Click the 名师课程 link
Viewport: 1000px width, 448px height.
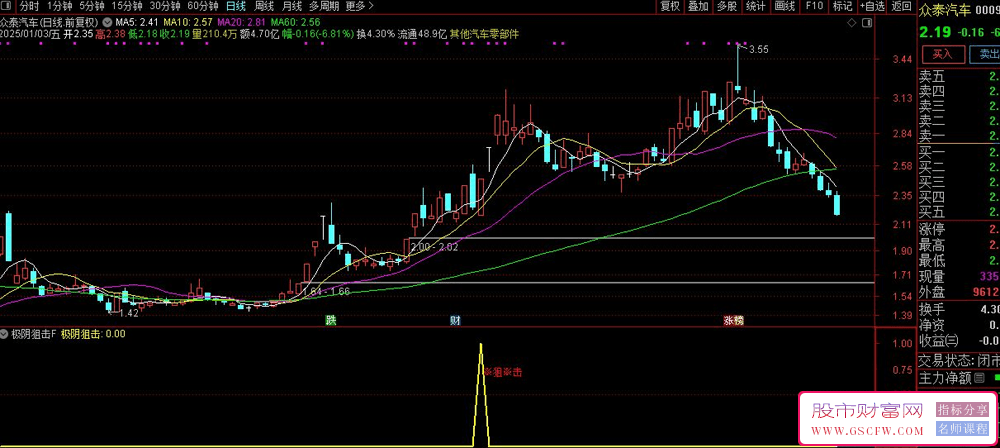[x=962, y=429]
